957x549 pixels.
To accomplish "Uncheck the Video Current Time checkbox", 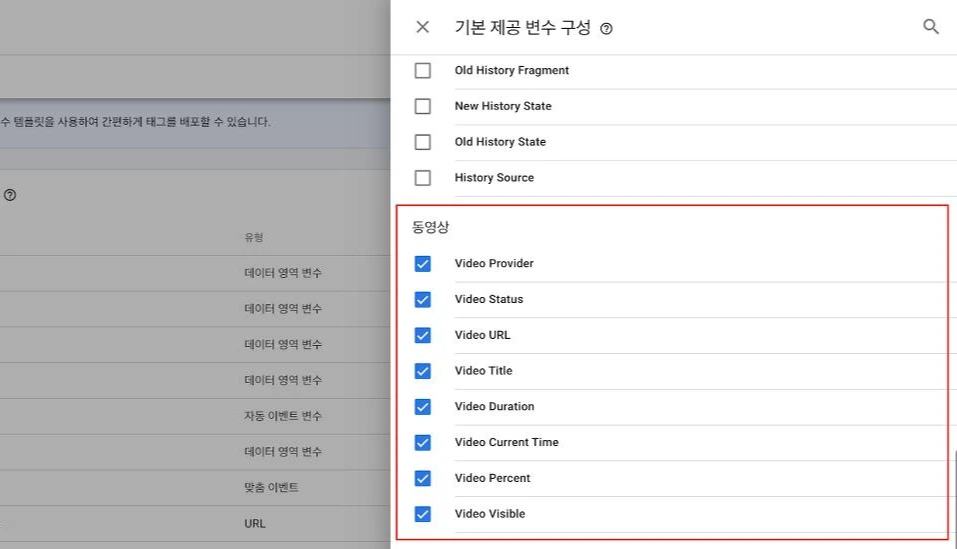I will tap(422, 443).
